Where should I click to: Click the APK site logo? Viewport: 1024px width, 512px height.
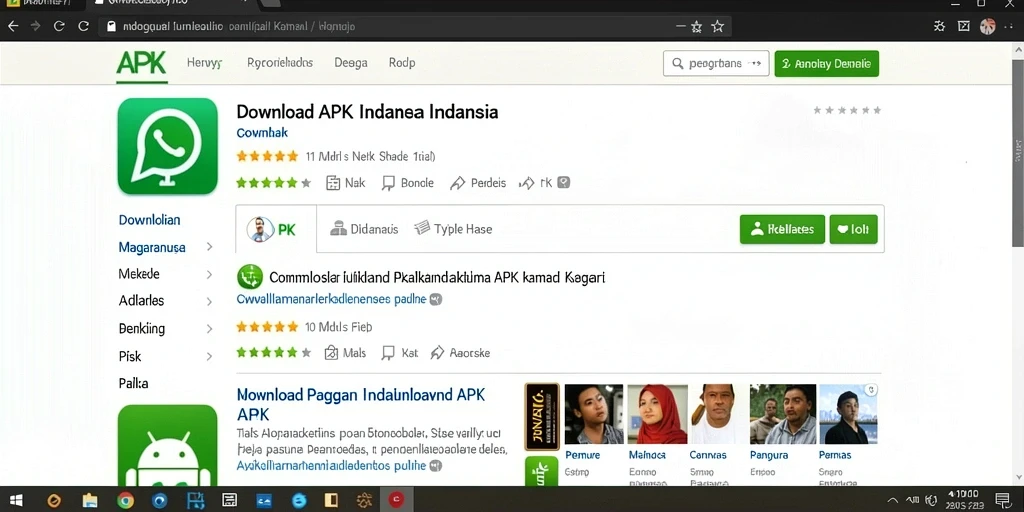(141, 63)
